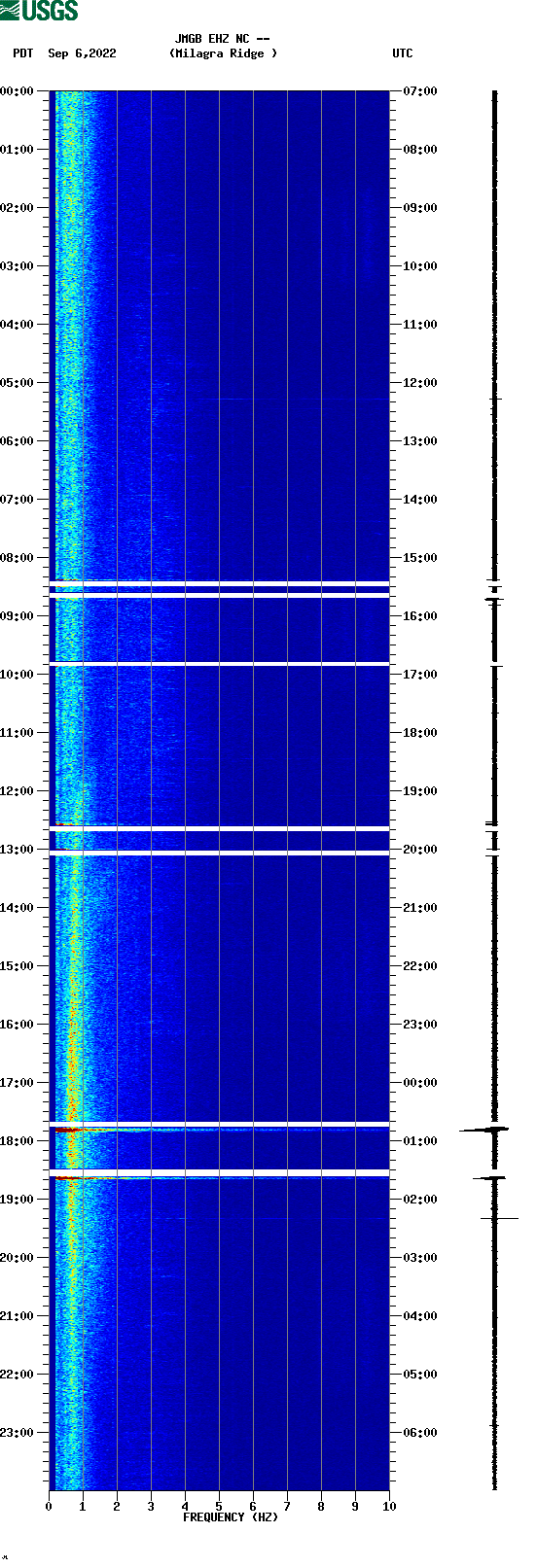Click the 08:00 UTC label on the right axis
537x1568 pixels.
(x=420, y=150)
